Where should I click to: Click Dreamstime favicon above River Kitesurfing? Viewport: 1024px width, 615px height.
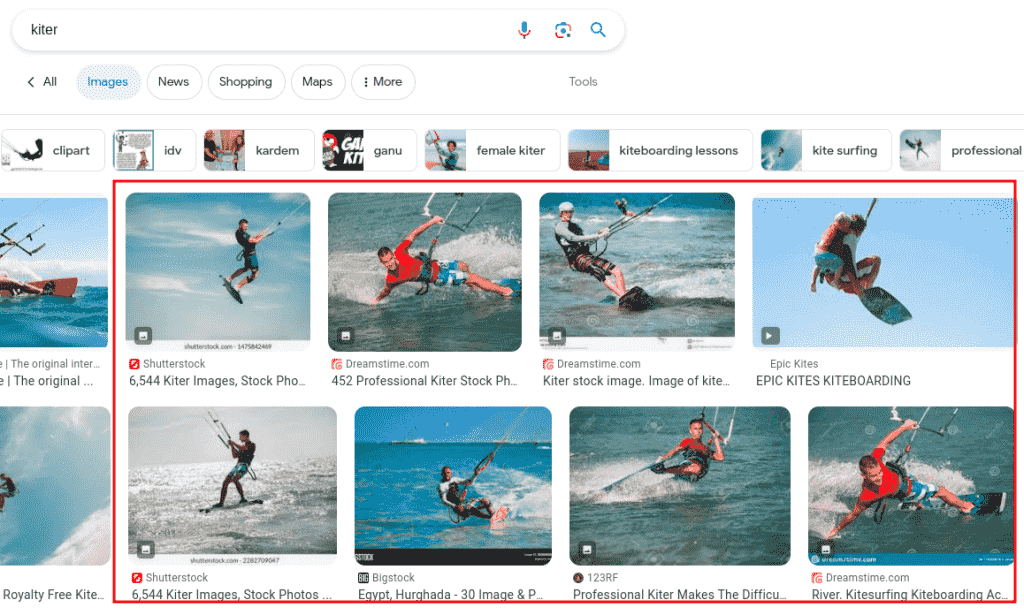click(x=817, y=578)
